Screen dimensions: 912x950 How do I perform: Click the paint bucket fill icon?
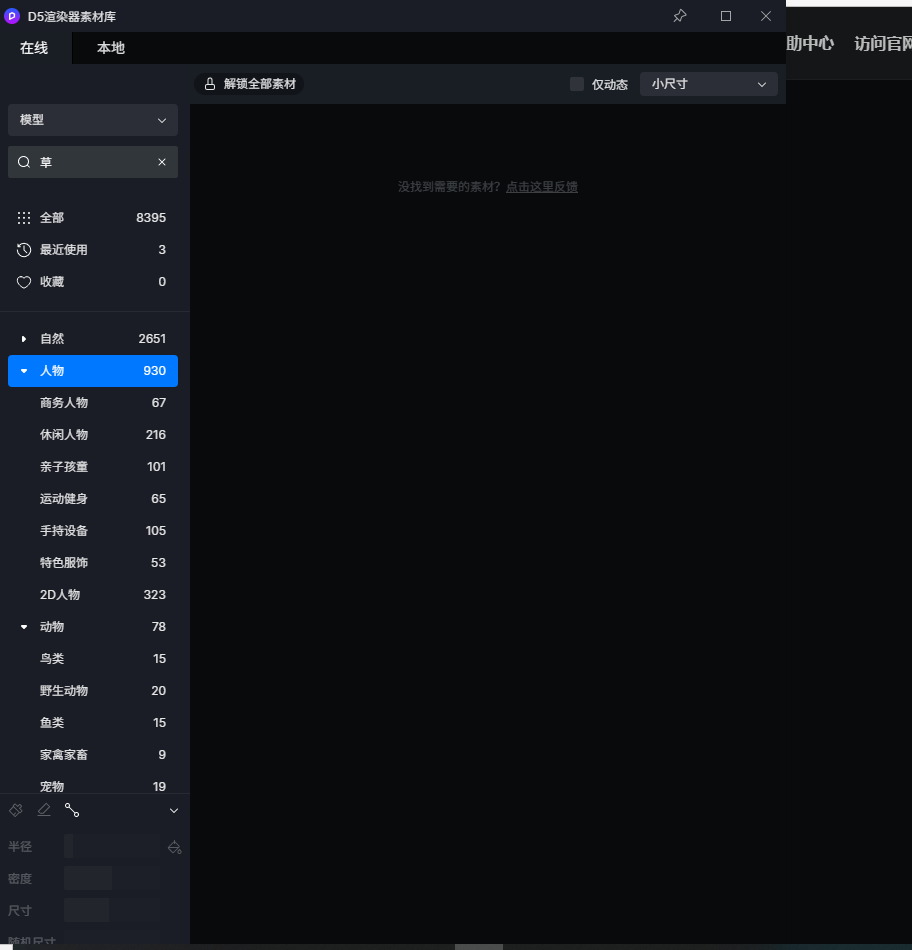coord(175,847)
